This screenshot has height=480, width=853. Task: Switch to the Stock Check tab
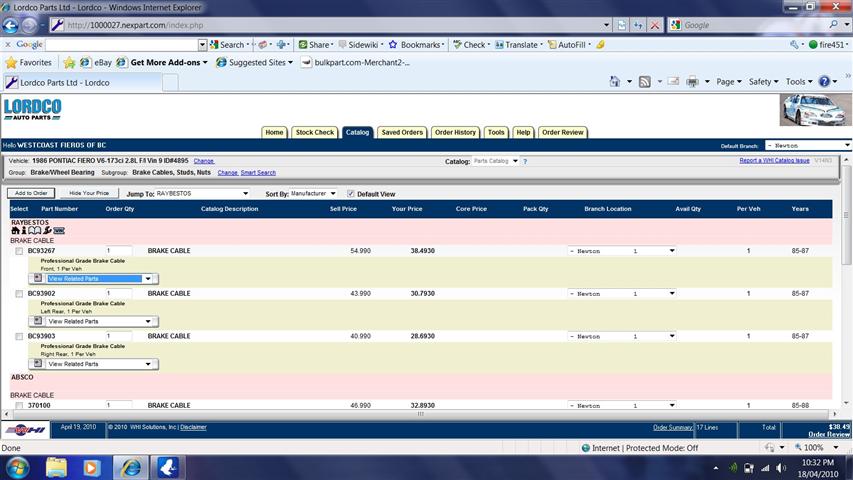314,132
